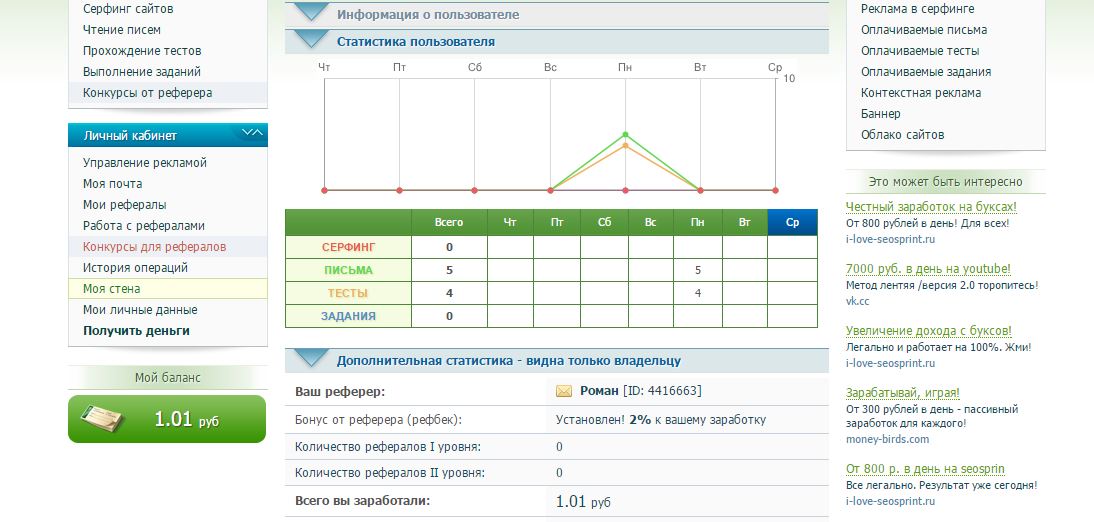Click the Ср column header in the stats table
This screenshot has height=522, width=1094.
coord(792,223)
